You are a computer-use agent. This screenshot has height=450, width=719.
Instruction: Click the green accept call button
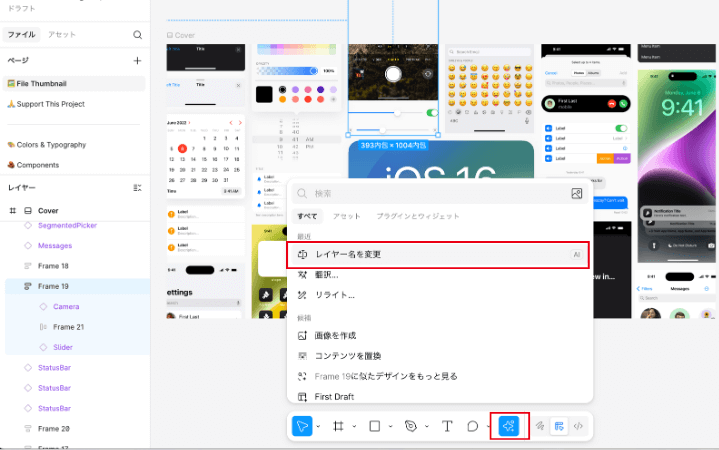pos(623,104)
